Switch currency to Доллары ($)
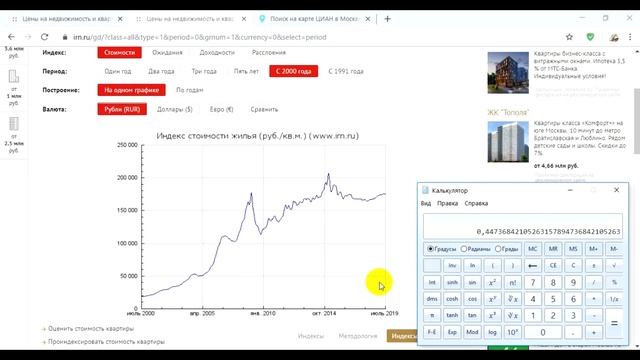Viewport: 640px width, 360px height. tap(175, 109)
